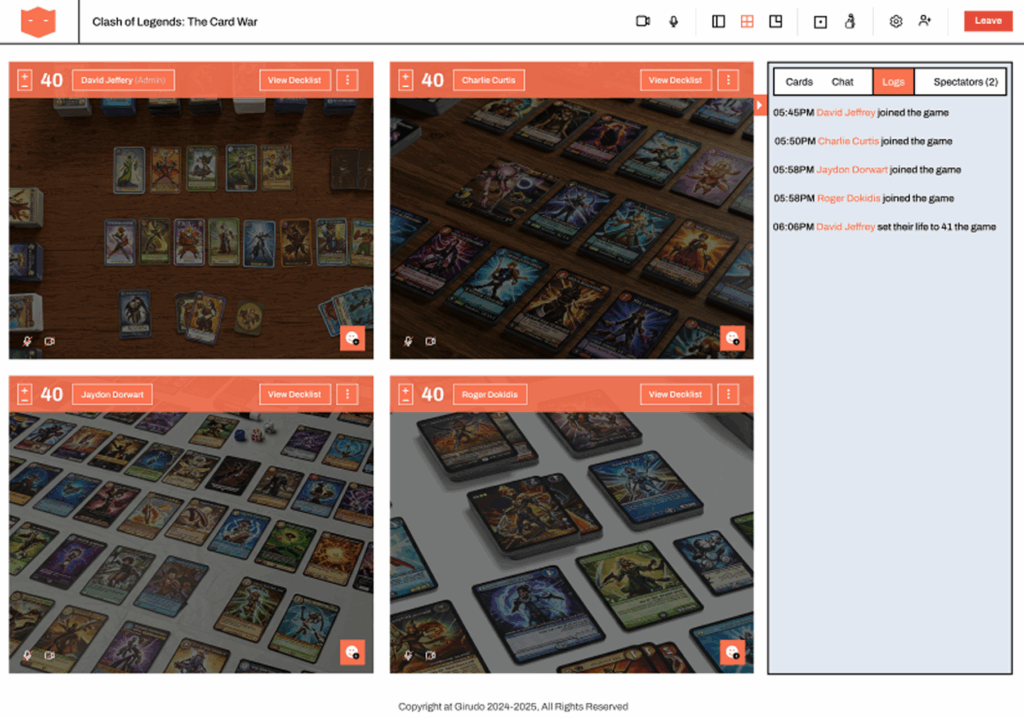The image size is (1024, 718).
Task: Toggle muted mic on David Jeffery's feed
Action: click(x=28, y=341)
